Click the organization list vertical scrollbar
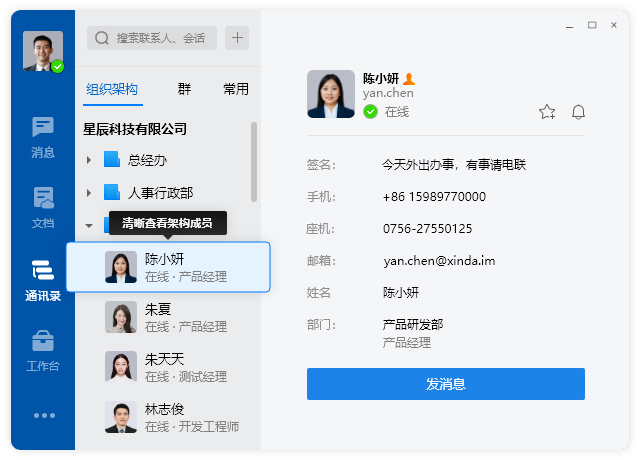The image size is (640, 460). click(x=254, y=162)
